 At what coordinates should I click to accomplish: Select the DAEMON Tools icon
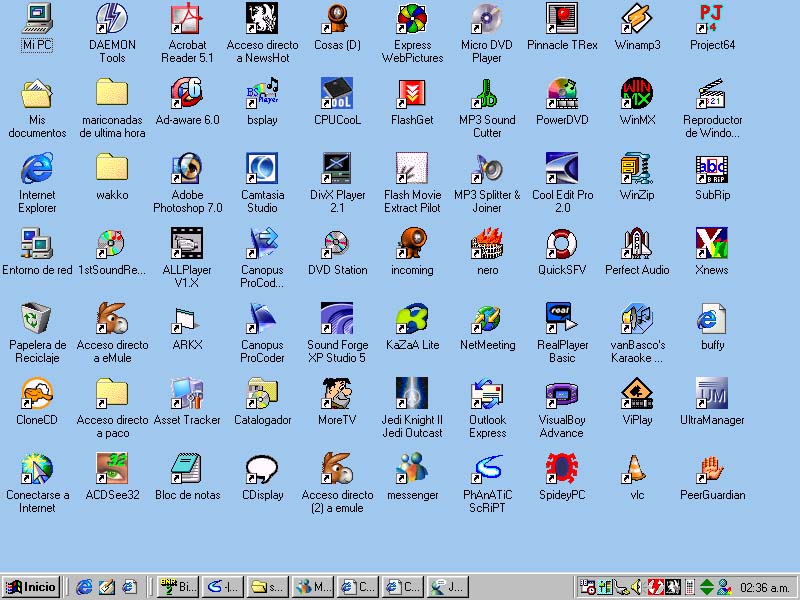pos(112,19)
